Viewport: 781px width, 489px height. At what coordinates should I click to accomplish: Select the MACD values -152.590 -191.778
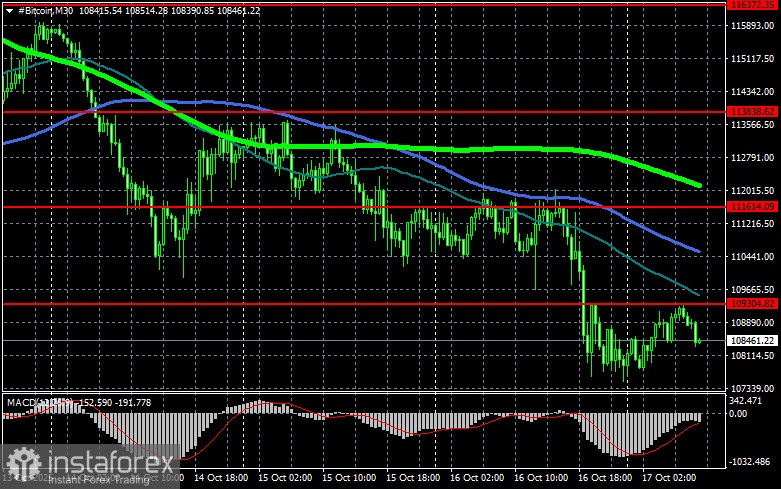click(114, 402)
